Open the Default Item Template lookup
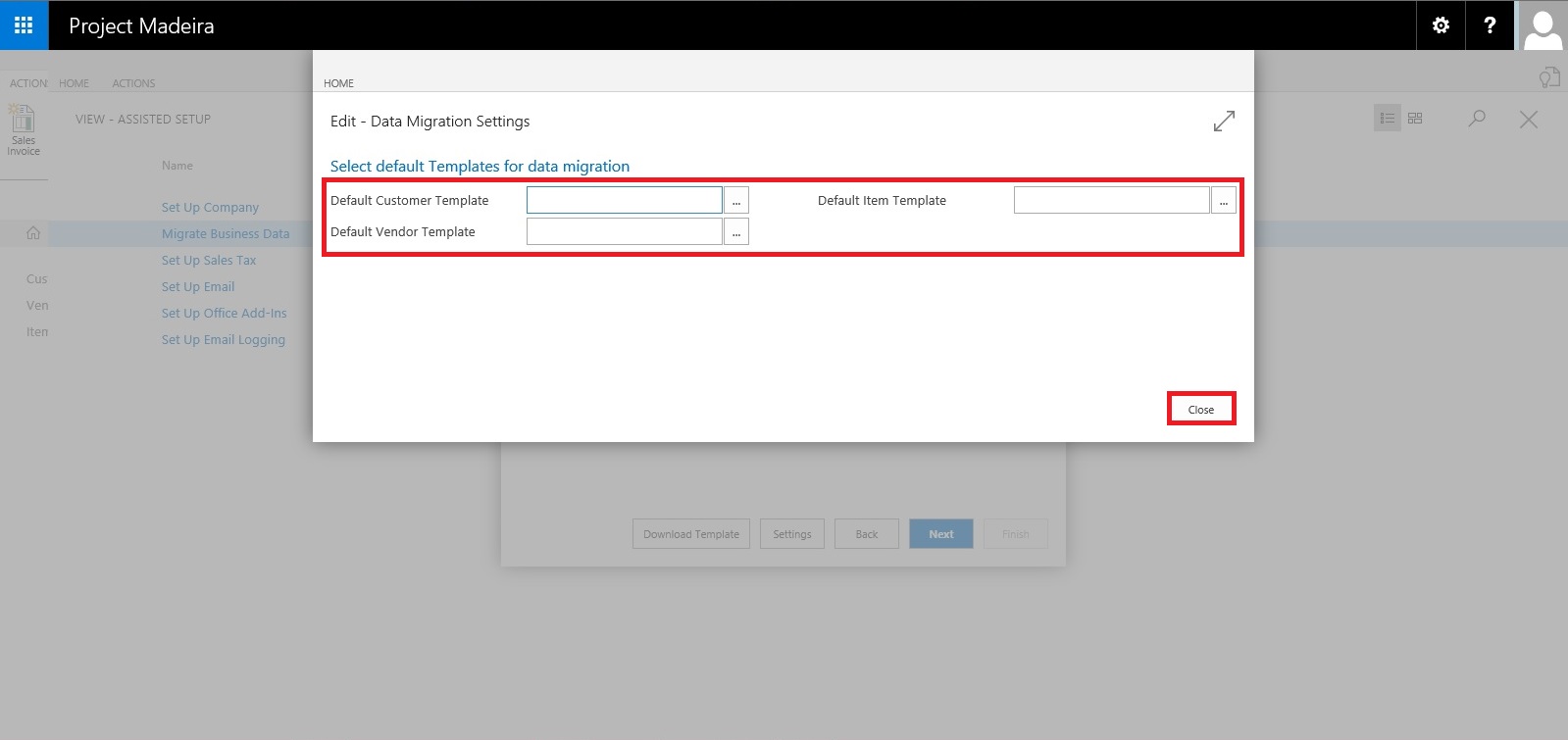The width and height of the screenshot is (1568, 740). point(1223,201)
